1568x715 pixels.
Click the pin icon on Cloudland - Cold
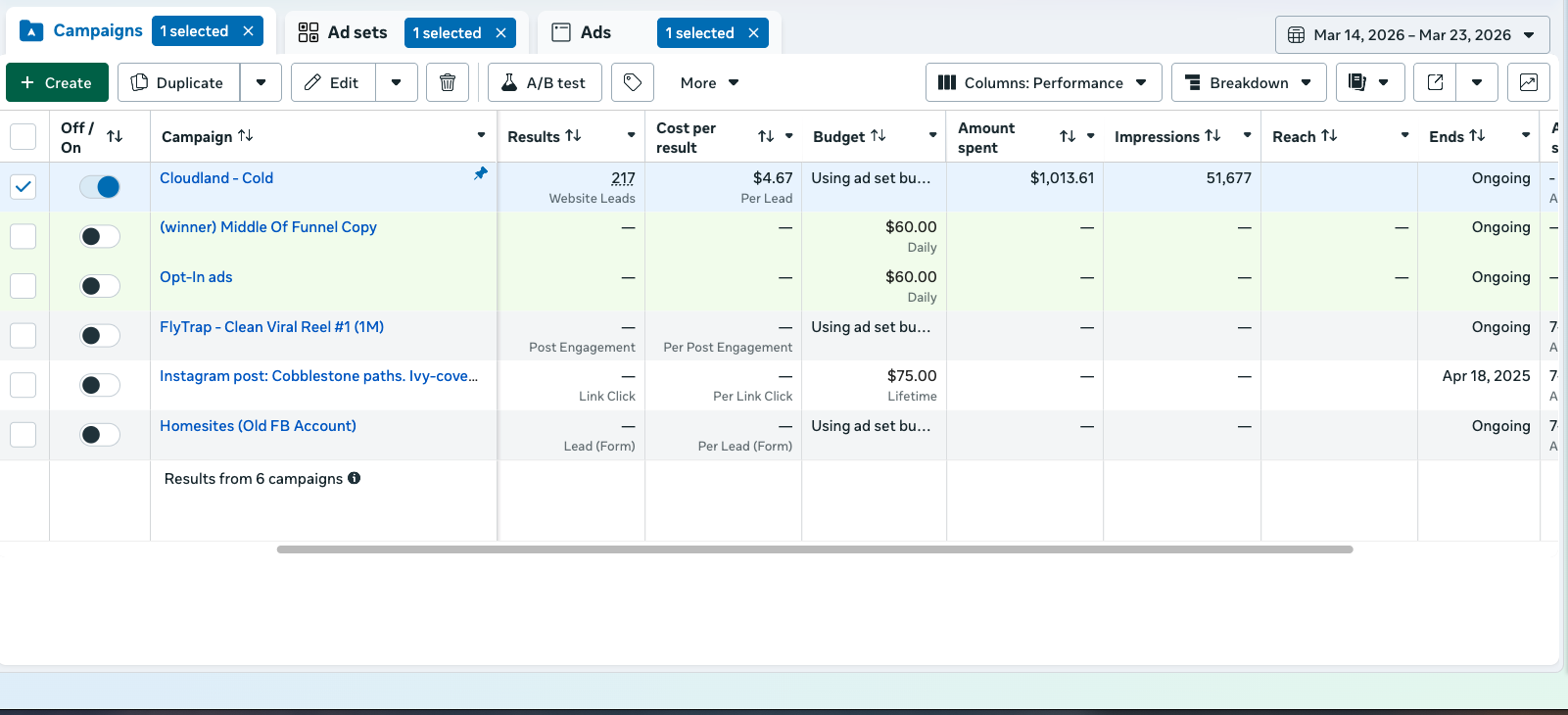(x=480, y=173)
